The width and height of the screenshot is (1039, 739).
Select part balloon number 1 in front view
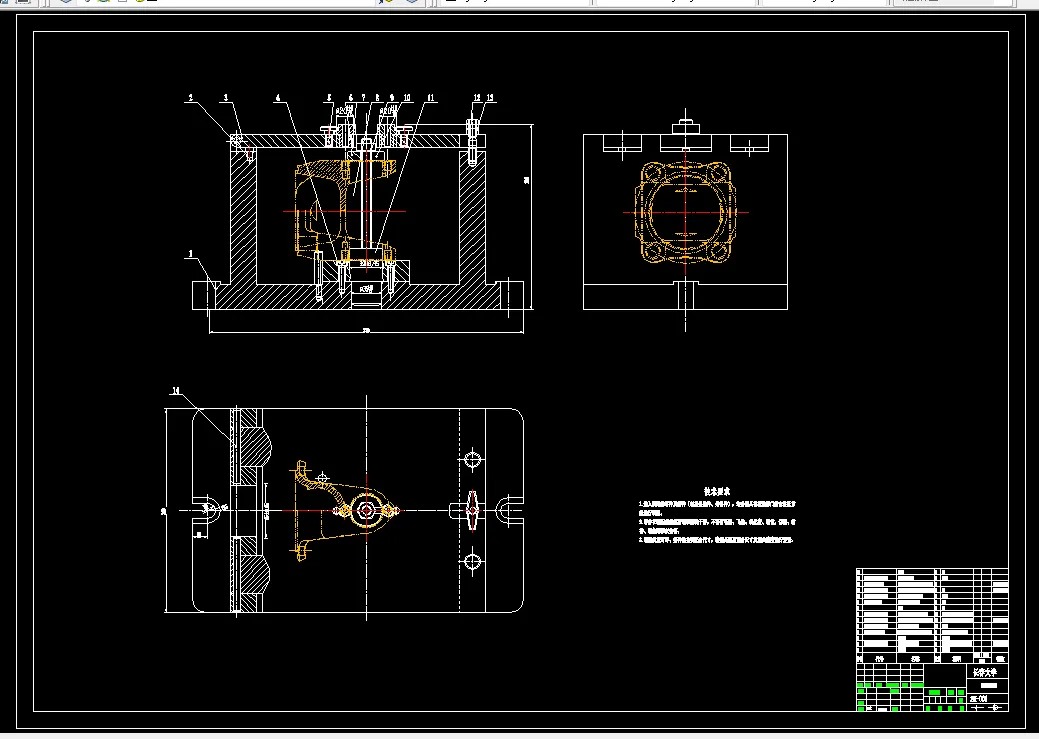click(191, 254)
